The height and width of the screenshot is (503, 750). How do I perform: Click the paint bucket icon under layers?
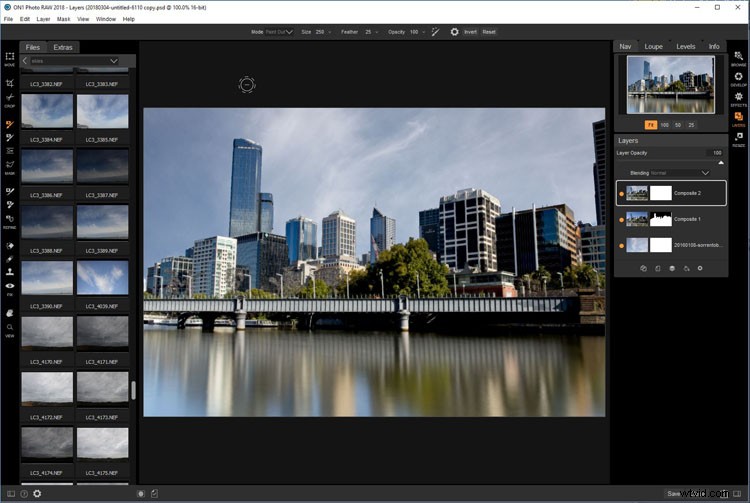coord(686,269)
